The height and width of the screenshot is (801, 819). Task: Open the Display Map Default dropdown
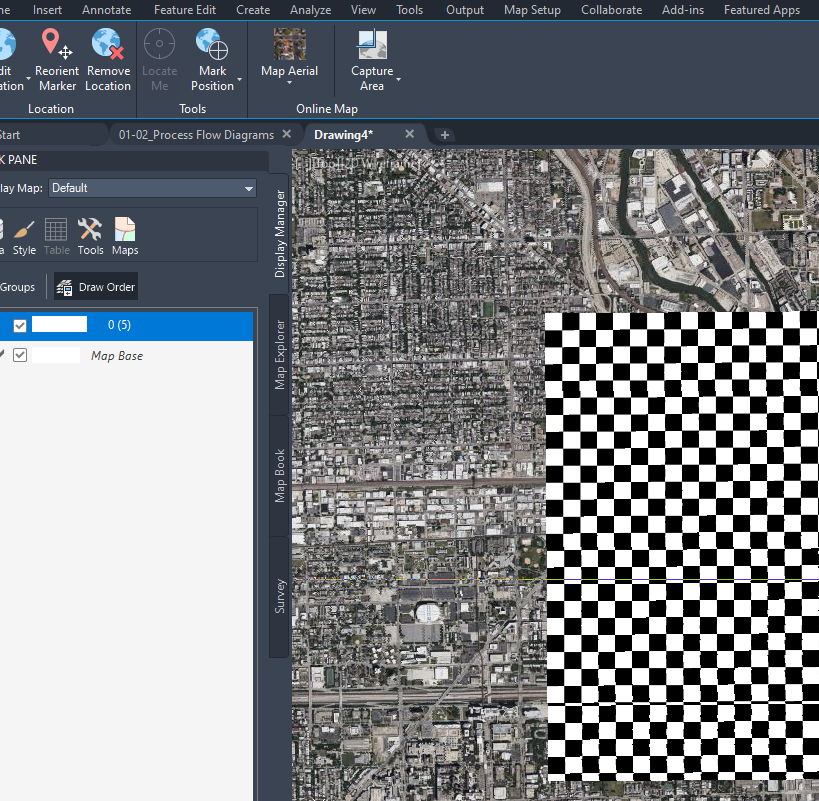click(x=152, y=188)
